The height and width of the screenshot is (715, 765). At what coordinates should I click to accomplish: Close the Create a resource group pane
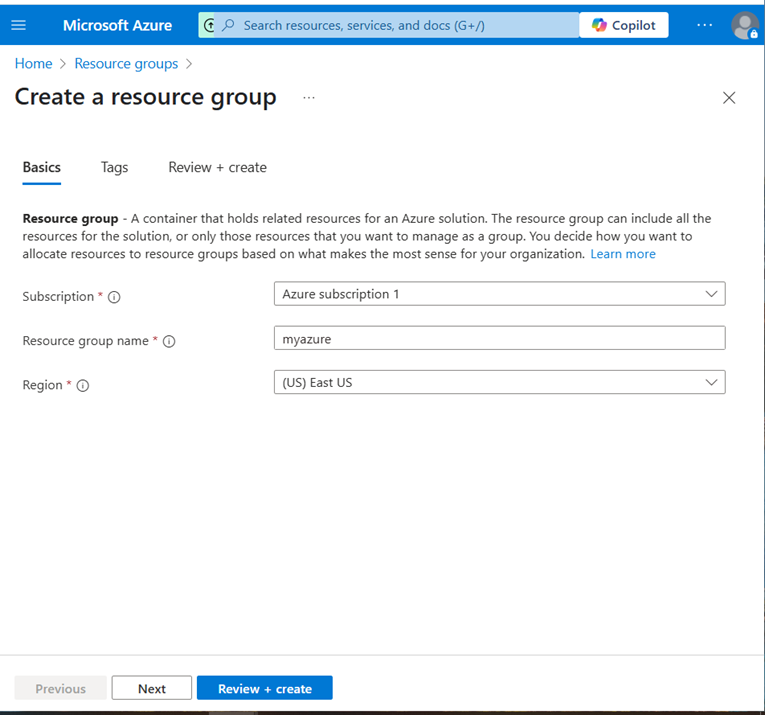click(729, 98)
